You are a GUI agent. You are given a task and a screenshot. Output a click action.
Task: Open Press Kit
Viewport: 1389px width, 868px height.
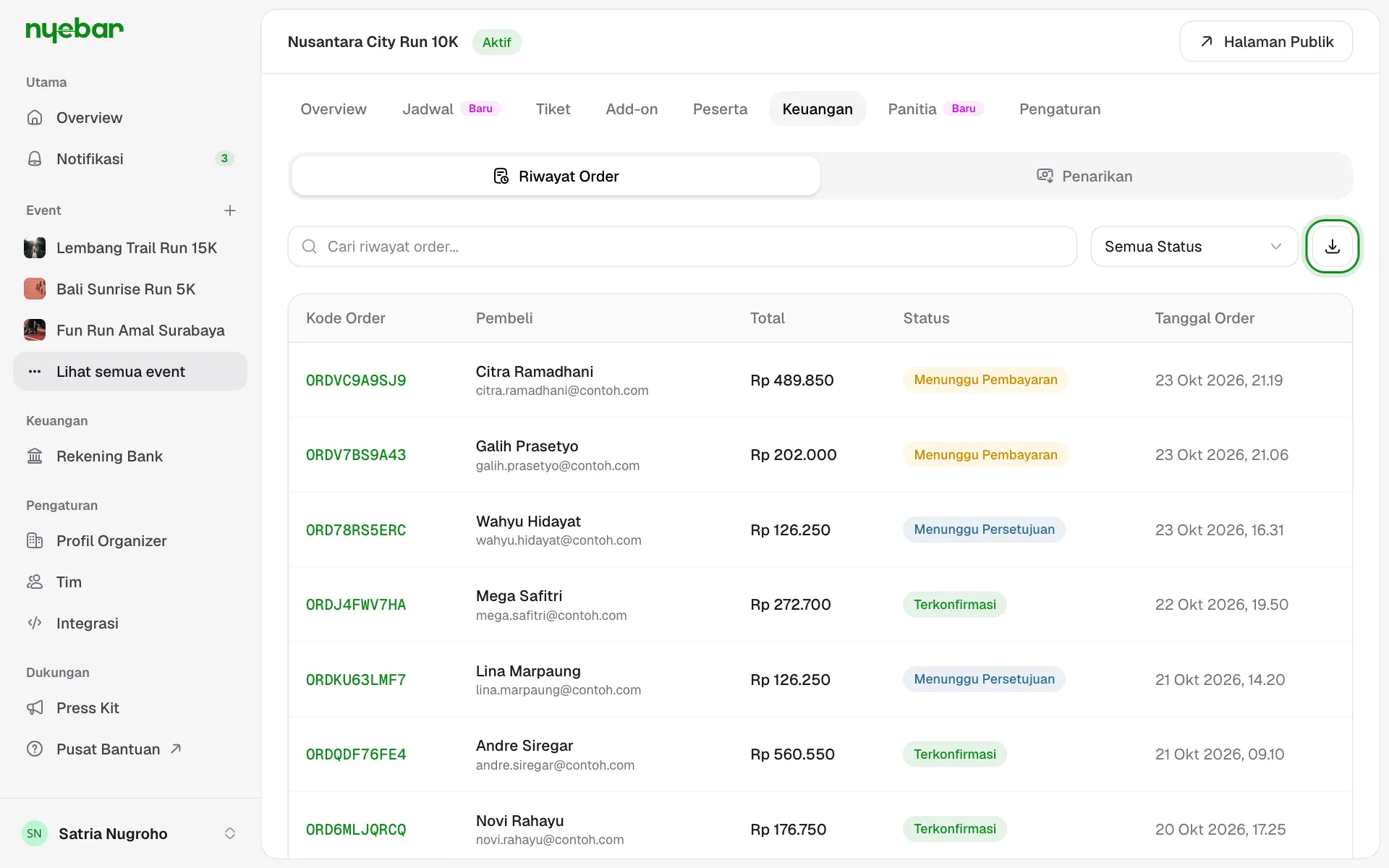click(130, 708)
